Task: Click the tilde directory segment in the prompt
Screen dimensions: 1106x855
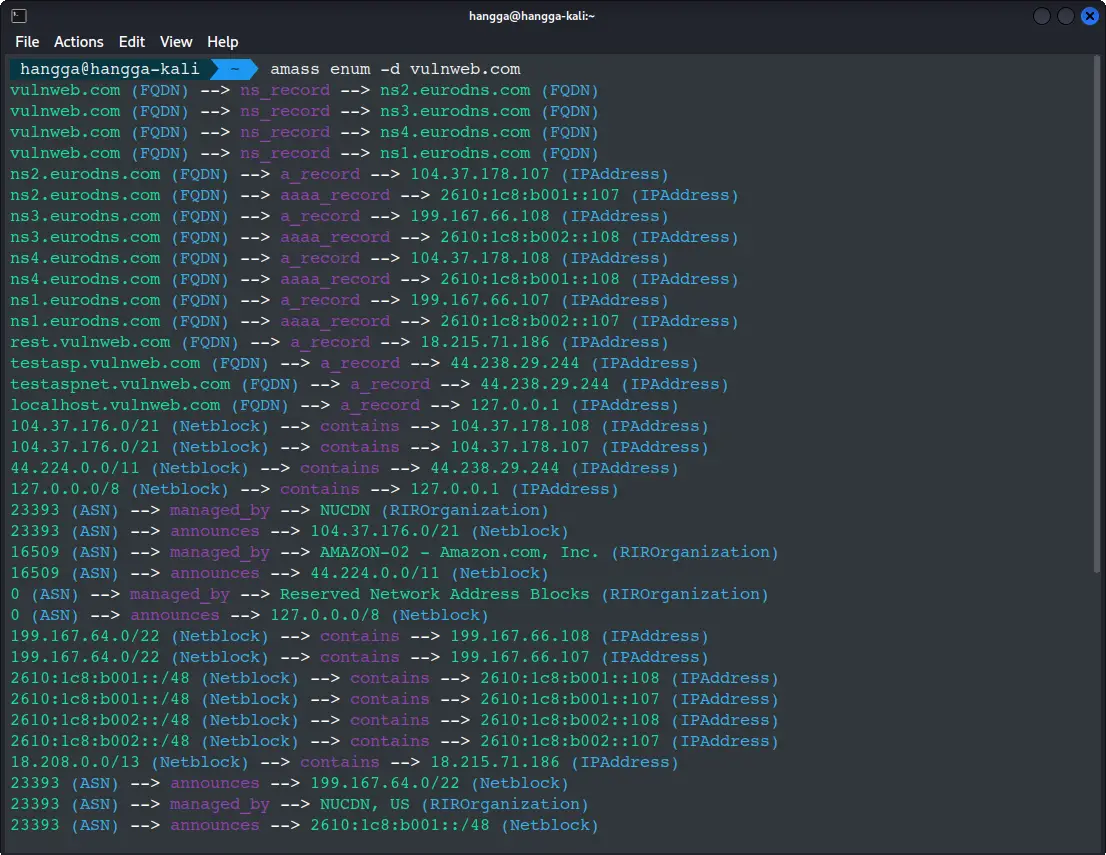Action: point(234,69)
